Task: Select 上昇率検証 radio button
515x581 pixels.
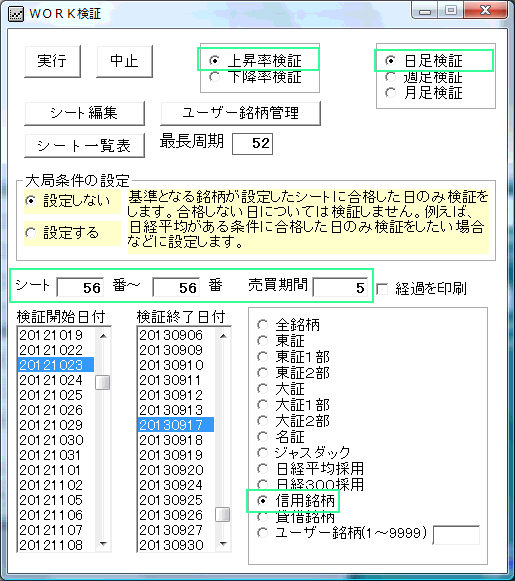Action: click(256, 60)
